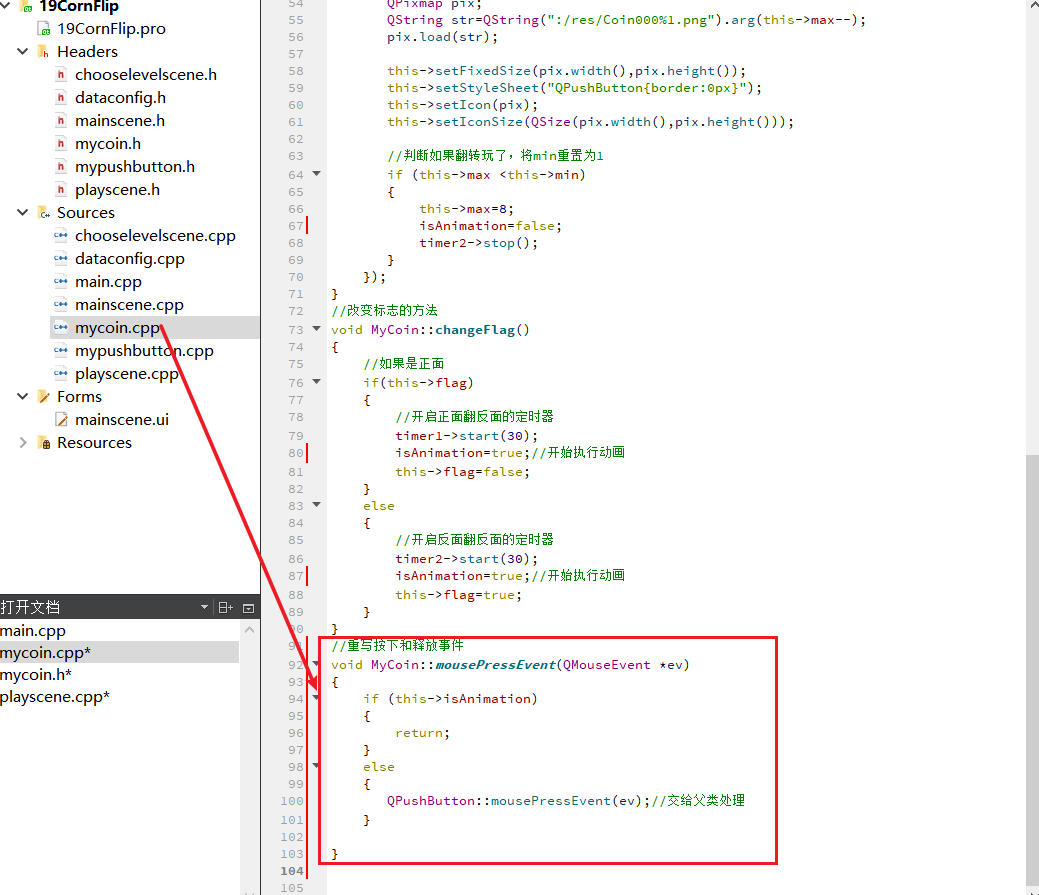Click changeFlag in the function definition

click(x=474, y=330)
